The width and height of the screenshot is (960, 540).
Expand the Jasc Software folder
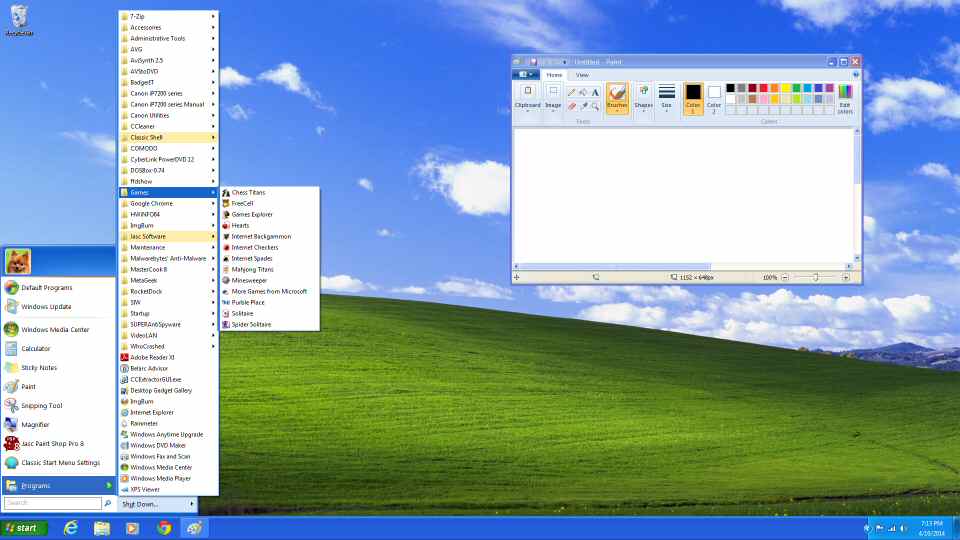pos(168,236)
